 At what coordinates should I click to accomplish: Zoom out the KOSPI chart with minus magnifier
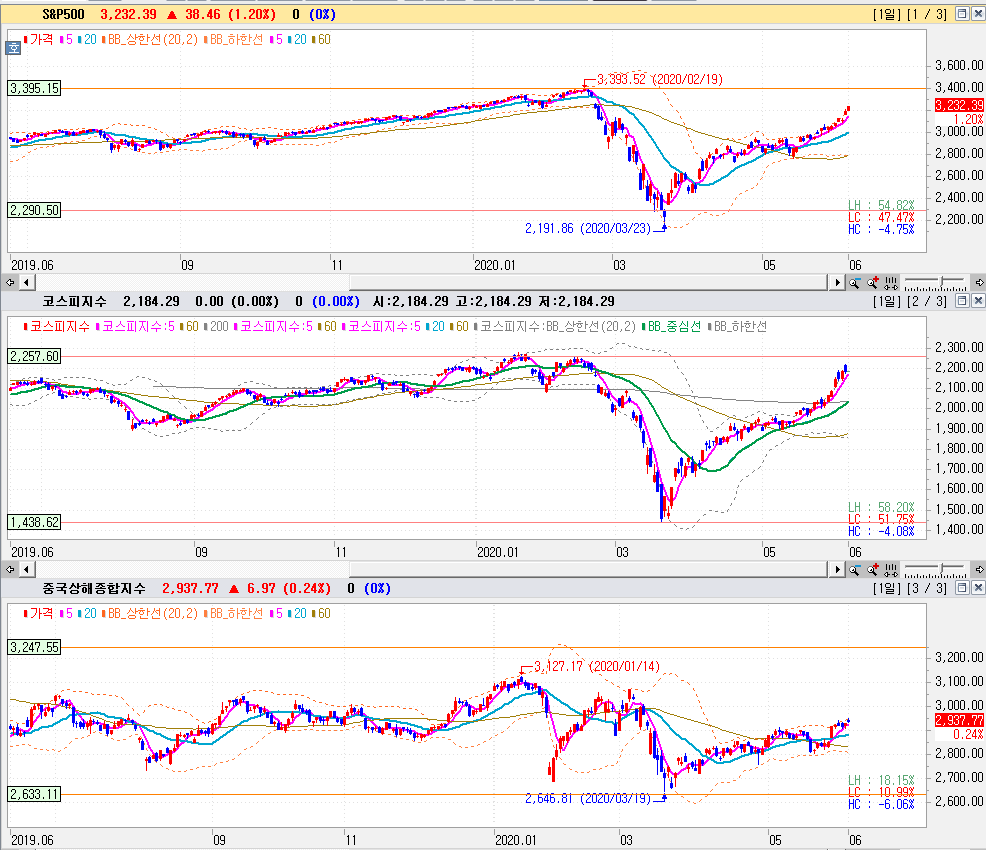854,570
